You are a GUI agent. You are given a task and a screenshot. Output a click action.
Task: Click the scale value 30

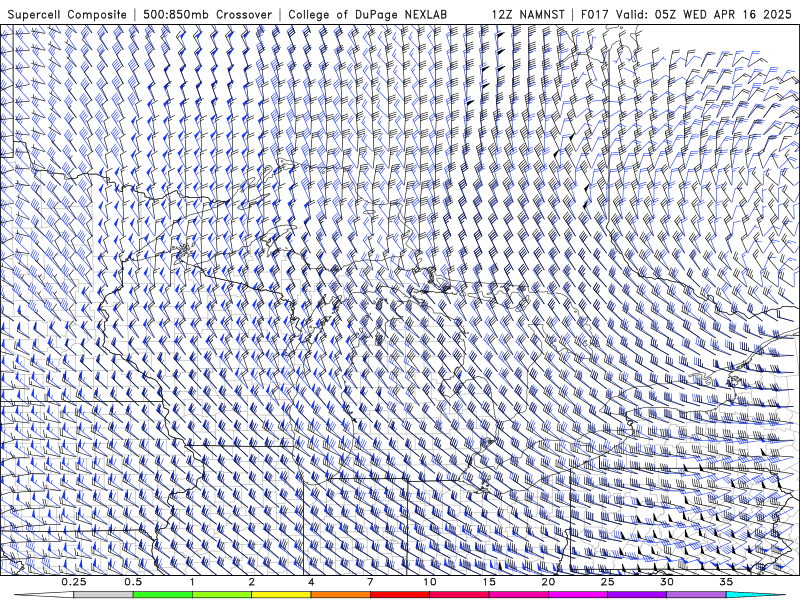(x=667, y=582)
